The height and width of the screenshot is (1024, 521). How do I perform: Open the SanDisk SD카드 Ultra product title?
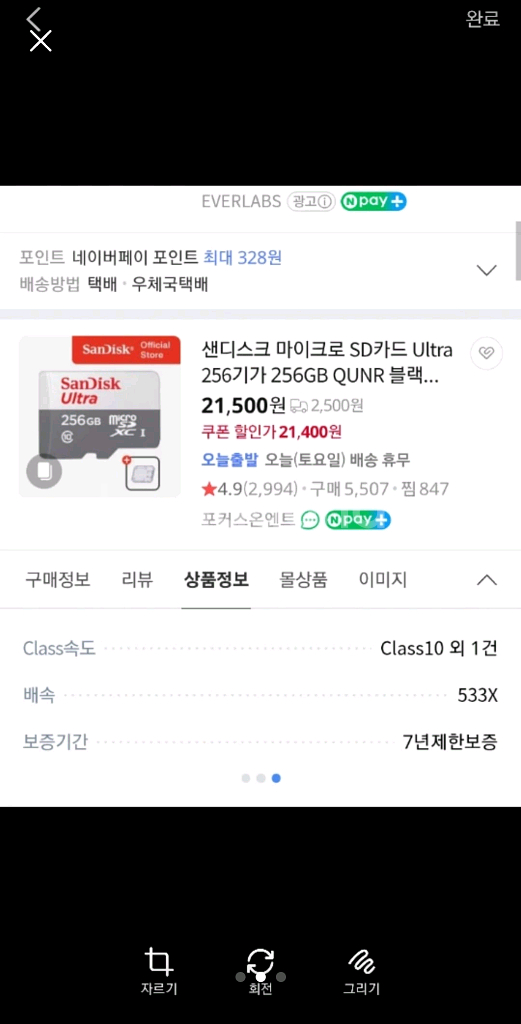click(327, 363)
